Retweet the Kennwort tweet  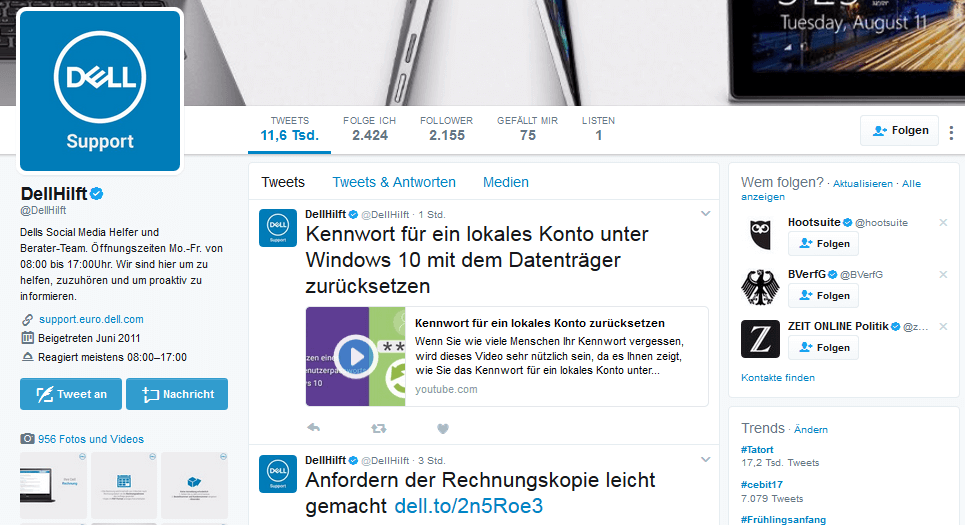coord(378,428)
